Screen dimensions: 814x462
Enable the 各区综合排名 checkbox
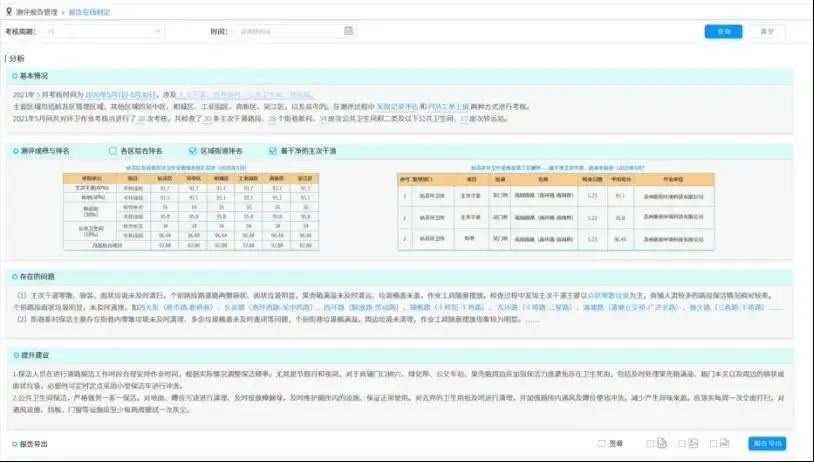point(113,151)
